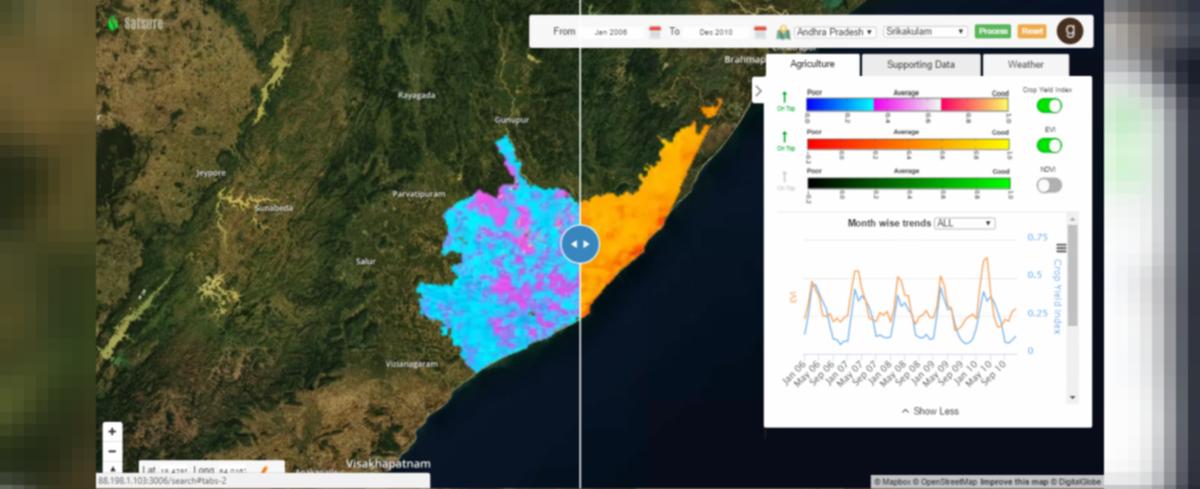This screenshot has height=489, width=1200.
Task: Open Month wise trends ALL dropdown
Action: pos(964,223)
